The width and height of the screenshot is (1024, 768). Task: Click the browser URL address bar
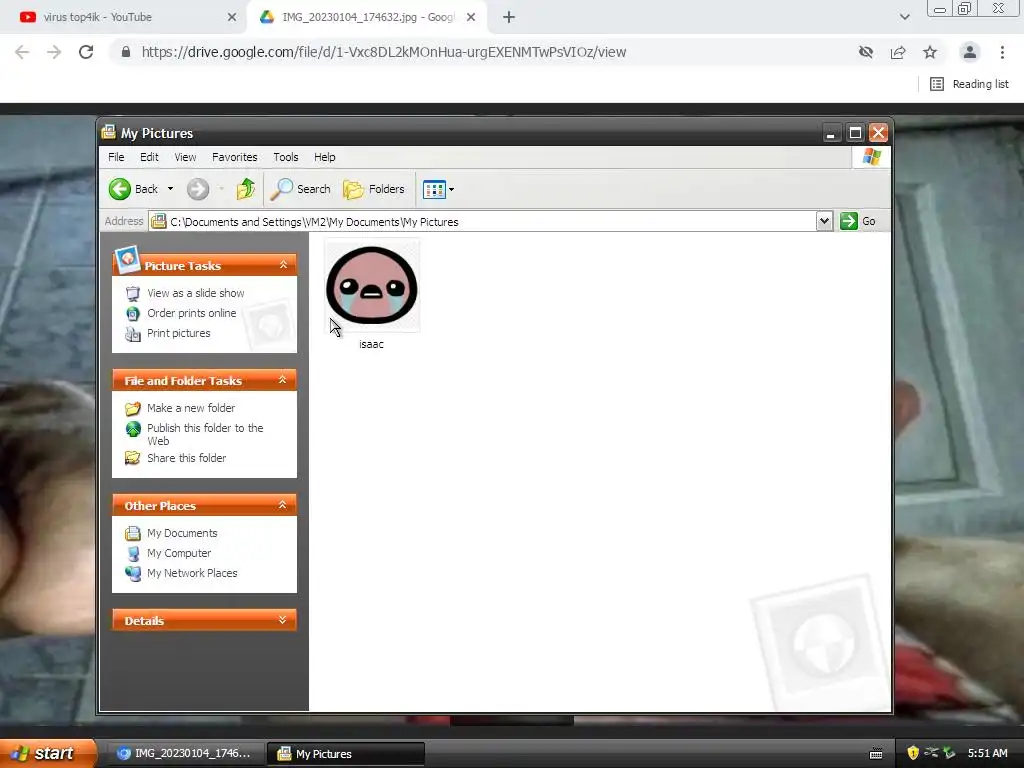click(483, 52)
